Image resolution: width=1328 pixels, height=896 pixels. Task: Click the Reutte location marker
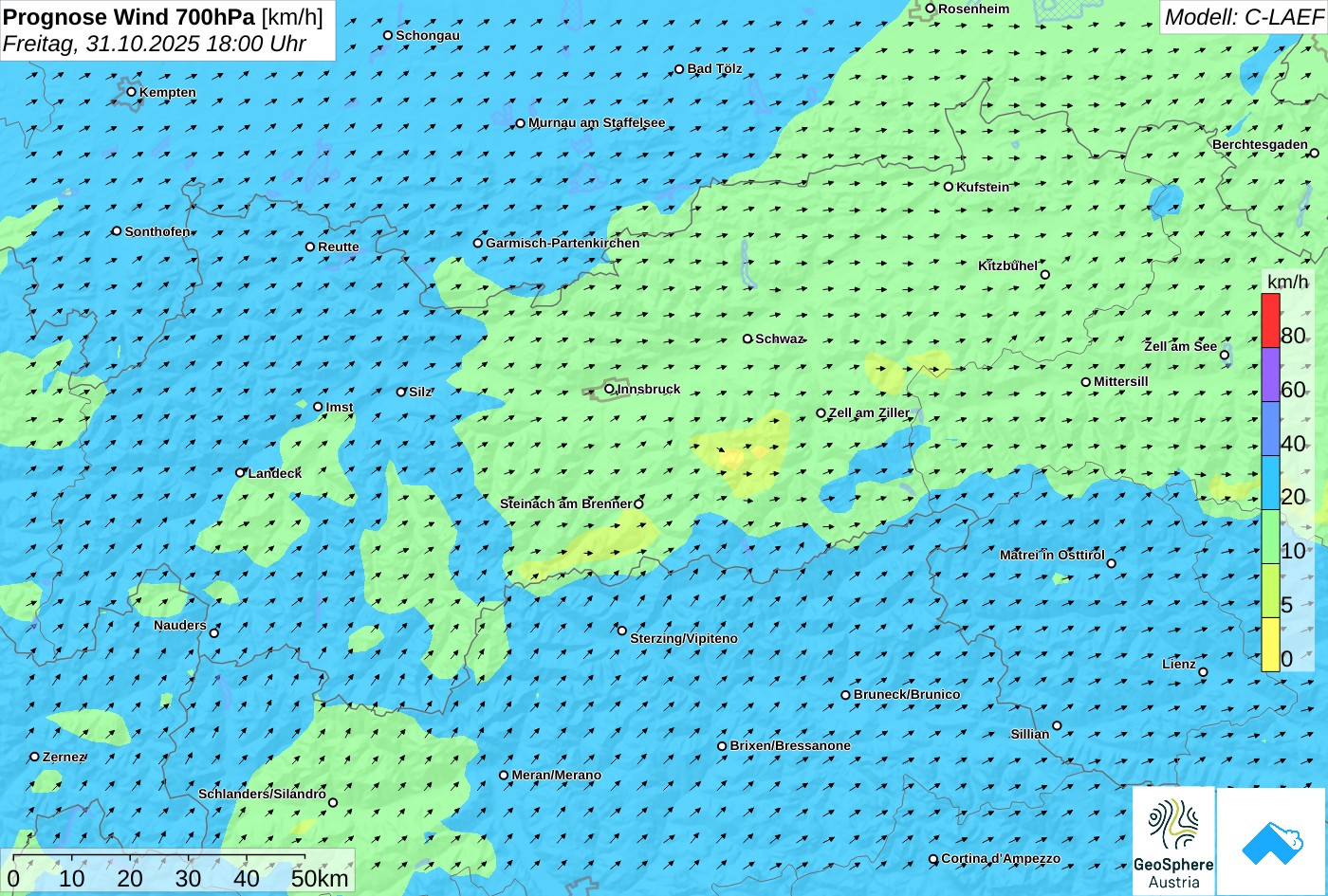click(x=310, y=247)
